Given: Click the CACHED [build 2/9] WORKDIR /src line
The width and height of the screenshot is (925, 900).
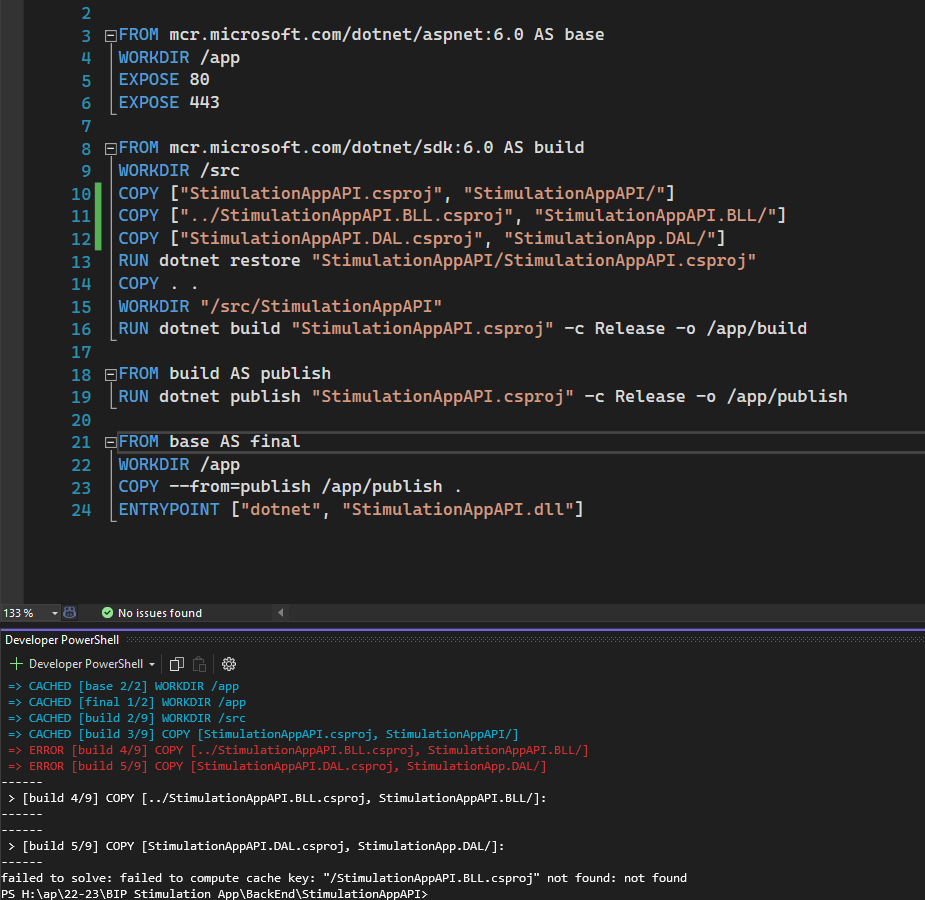Looking at the screenshot, I should (127, 718).
